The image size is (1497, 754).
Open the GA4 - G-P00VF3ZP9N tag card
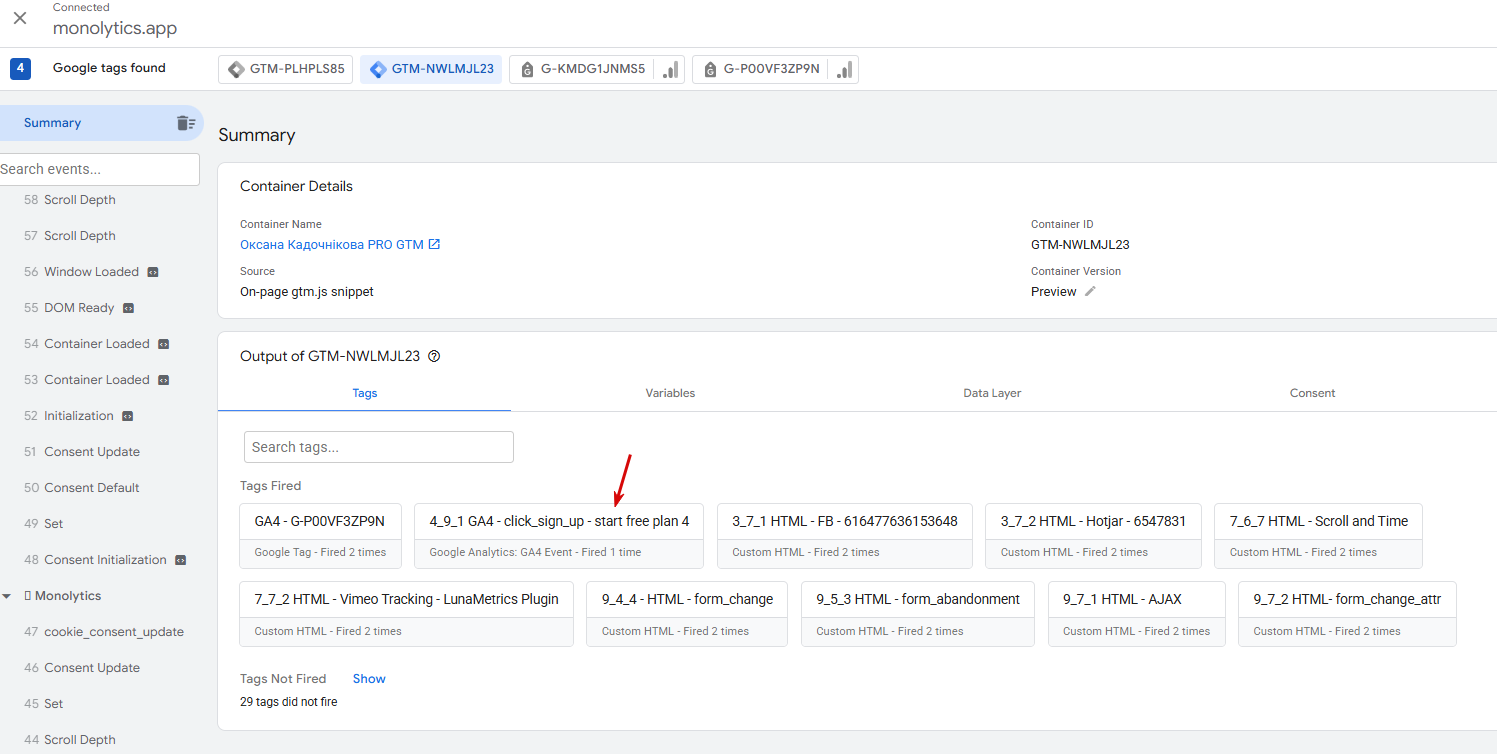pos(320,536)
